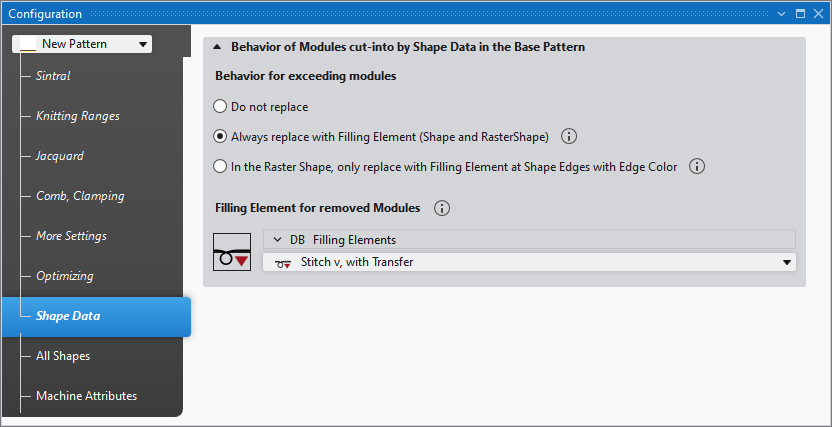Switch to Knitting Ranges tab

77,116
